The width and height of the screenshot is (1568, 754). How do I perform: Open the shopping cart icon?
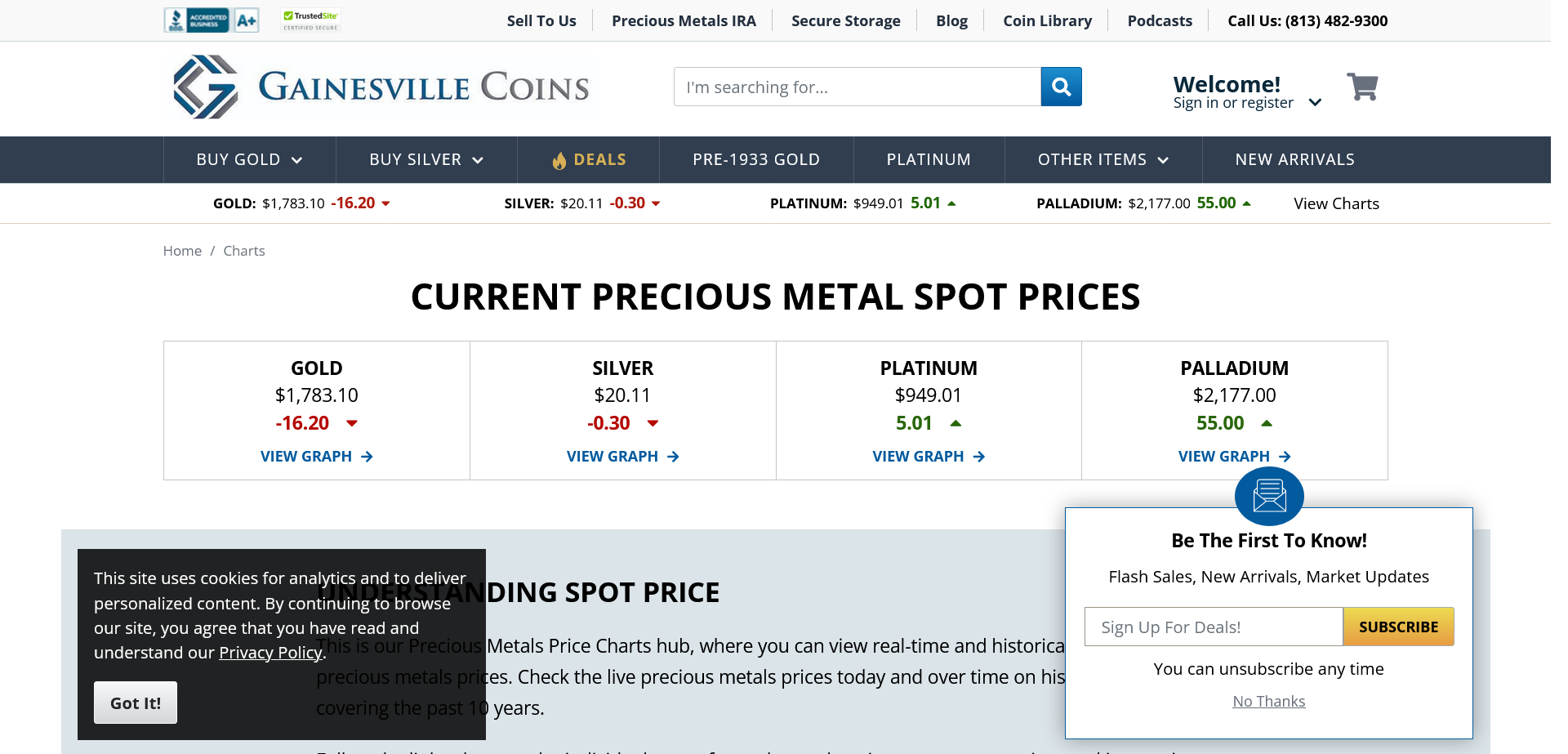(1362, 87)
